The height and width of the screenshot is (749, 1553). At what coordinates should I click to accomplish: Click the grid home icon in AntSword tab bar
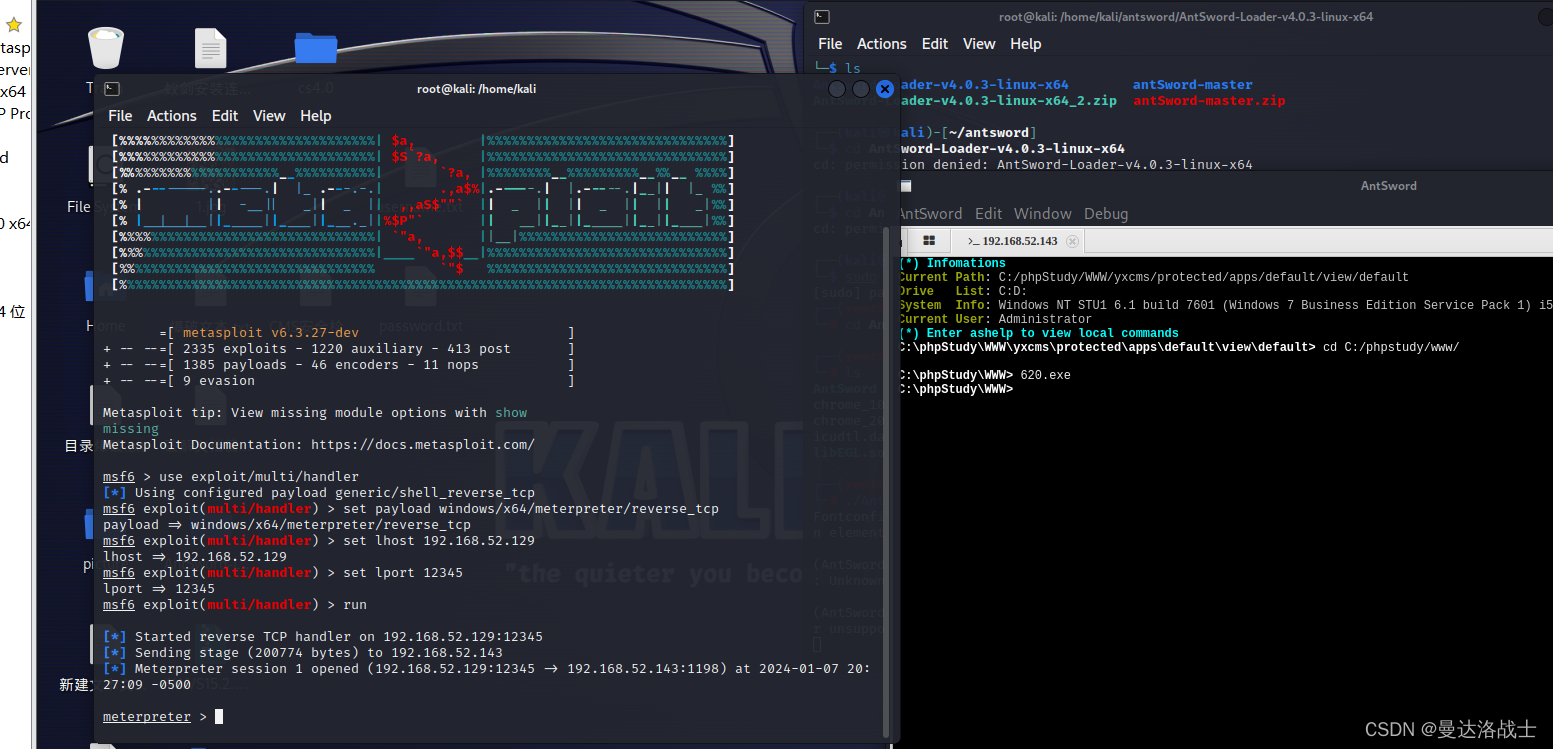click(929, 241)
